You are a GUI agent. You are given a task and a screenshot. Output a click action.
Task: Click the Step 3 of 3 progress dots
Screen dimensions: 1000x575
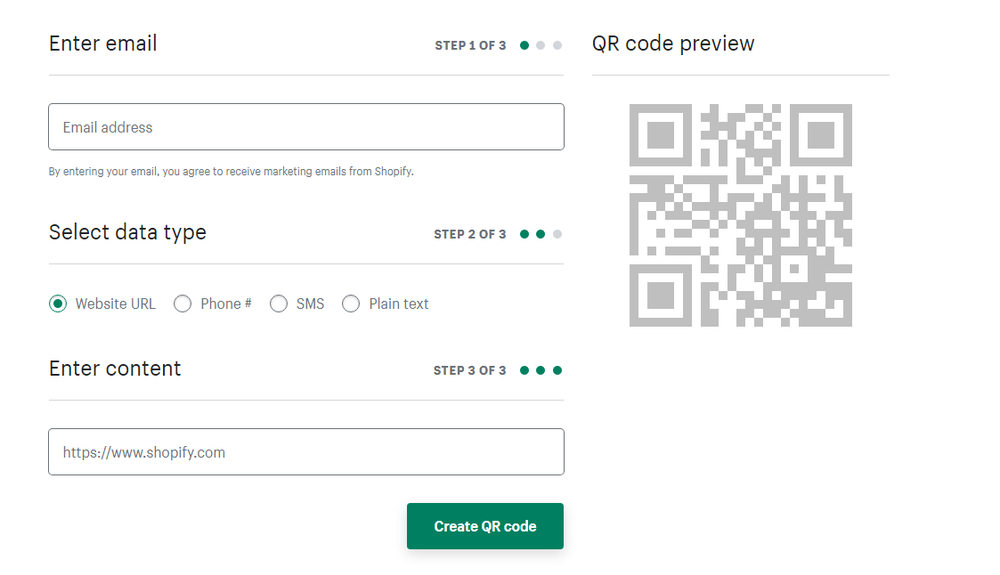pyautogui.click(x=541, y=370)
